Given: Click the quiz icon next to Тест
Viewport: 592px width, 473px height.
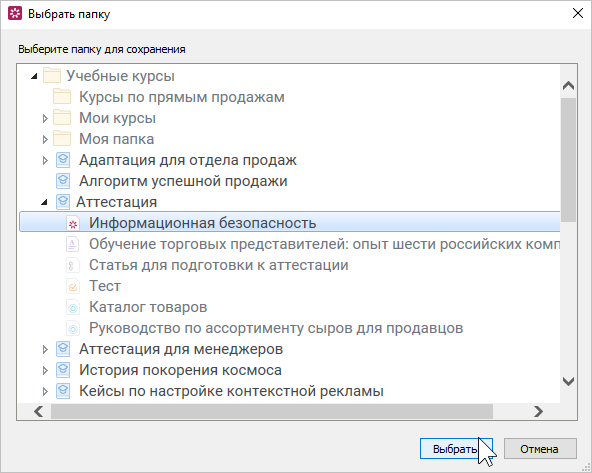Looking at the screenshot, I should [72, 286].
